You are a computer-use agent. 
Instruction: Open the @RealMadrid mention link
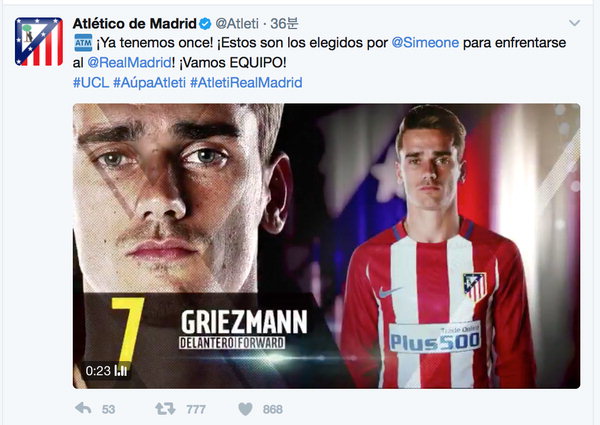click(x=129, y=62)
